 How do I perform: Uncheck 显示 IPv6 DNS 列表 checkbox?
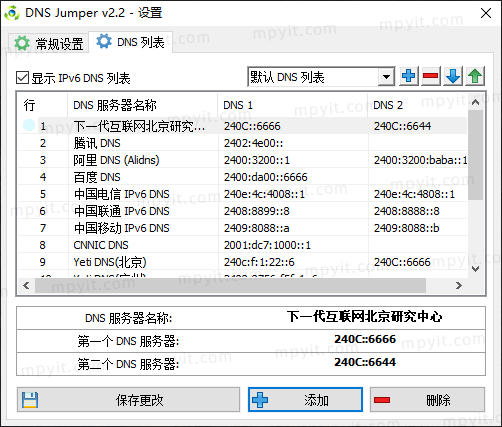[x=22, y=78]
